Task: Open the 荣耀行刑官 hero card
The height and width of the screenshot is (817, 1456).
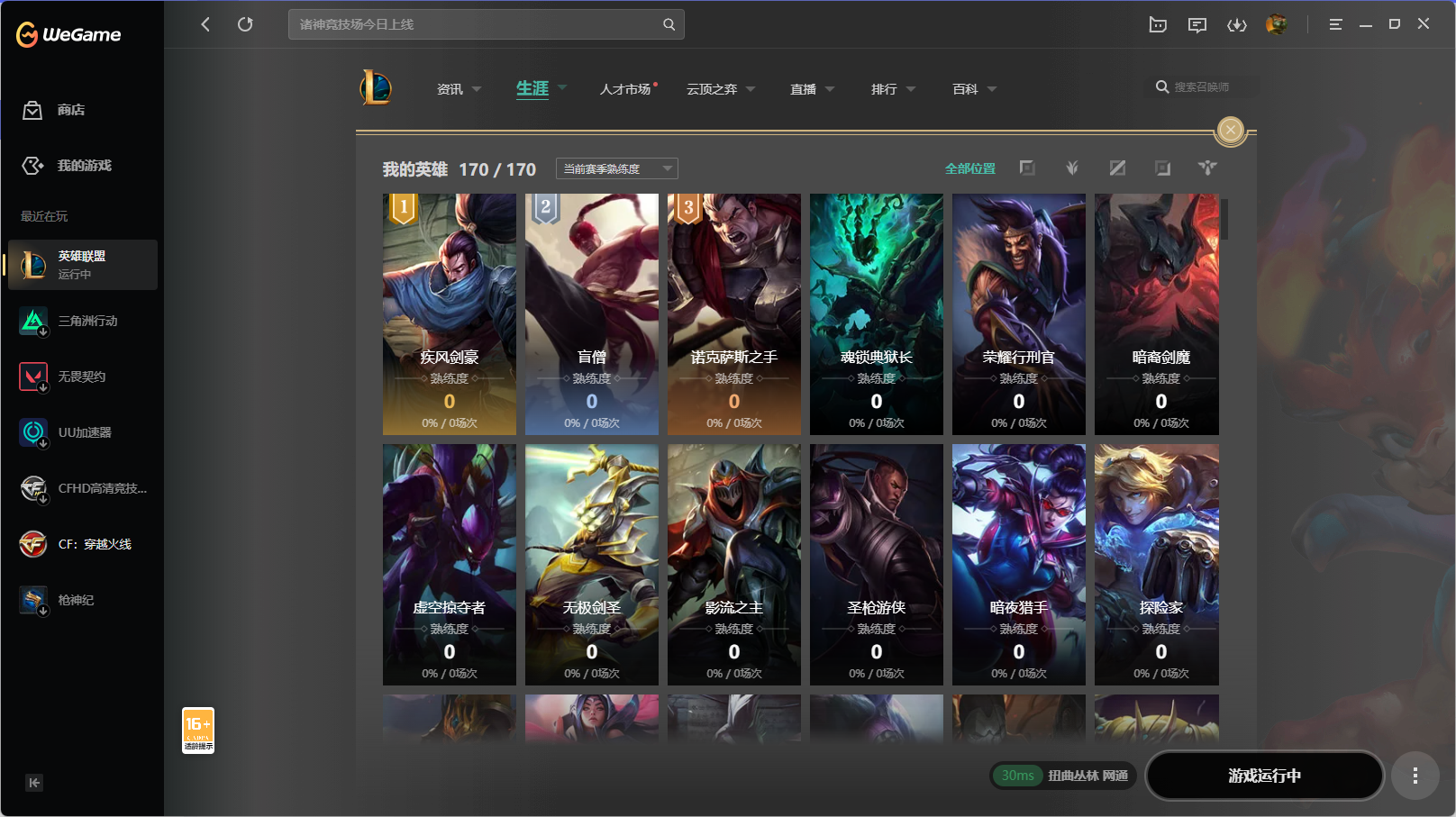Action: click(x=1019, y=314)
